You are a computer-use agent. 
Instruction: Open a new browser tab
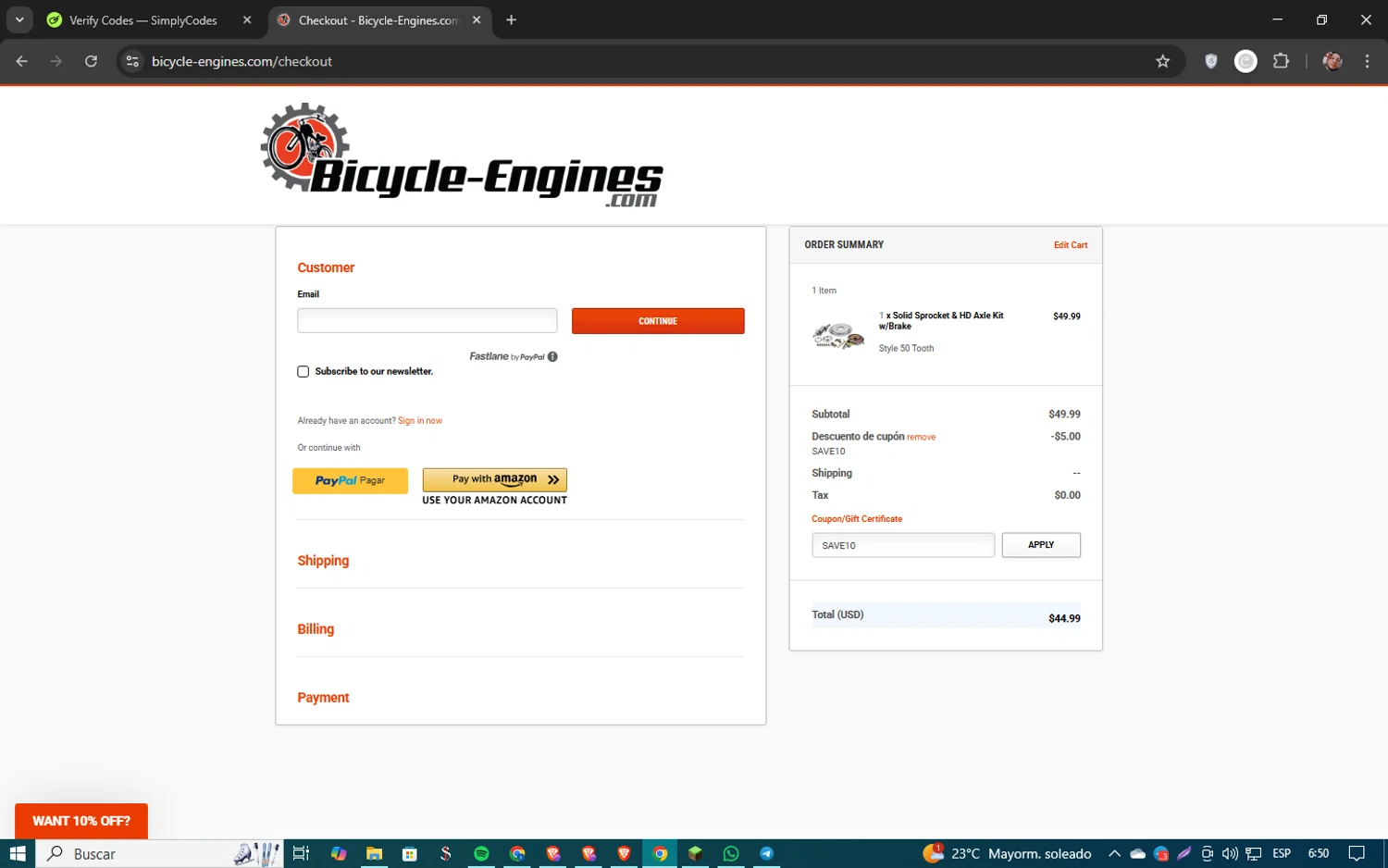pyautogui.click(x=511, y=19)
